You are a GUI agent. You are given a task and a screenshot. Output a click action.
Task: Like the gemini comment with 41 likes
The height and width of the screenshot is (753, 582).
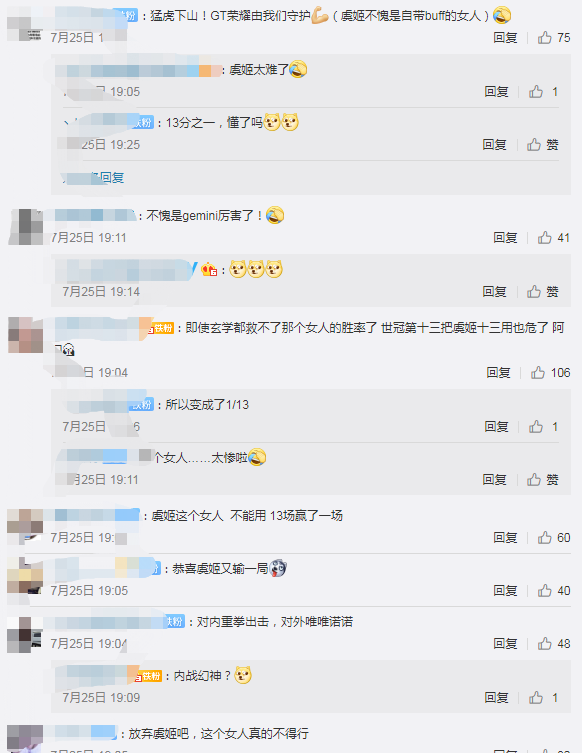pyautogui.click(x=545, y=237)
